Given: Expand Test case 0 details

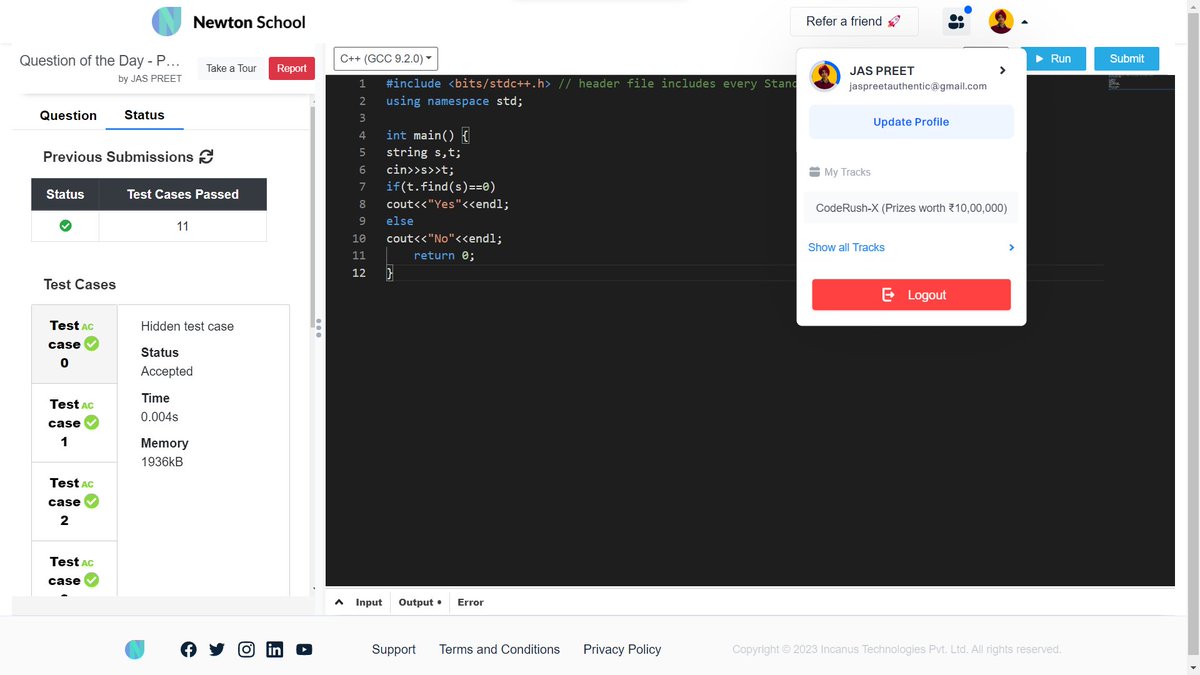Looking at the screenshot, I should click(x=74, y=344).
